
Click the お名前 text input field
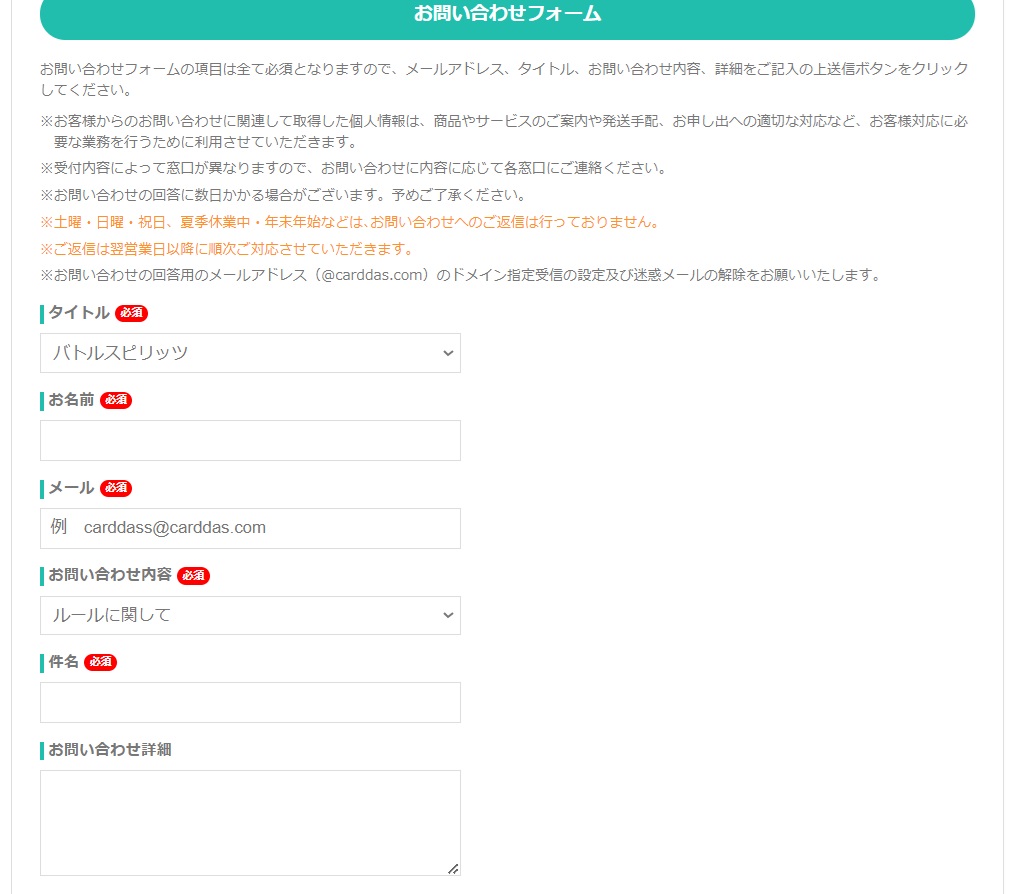click(x=250, y=440)
